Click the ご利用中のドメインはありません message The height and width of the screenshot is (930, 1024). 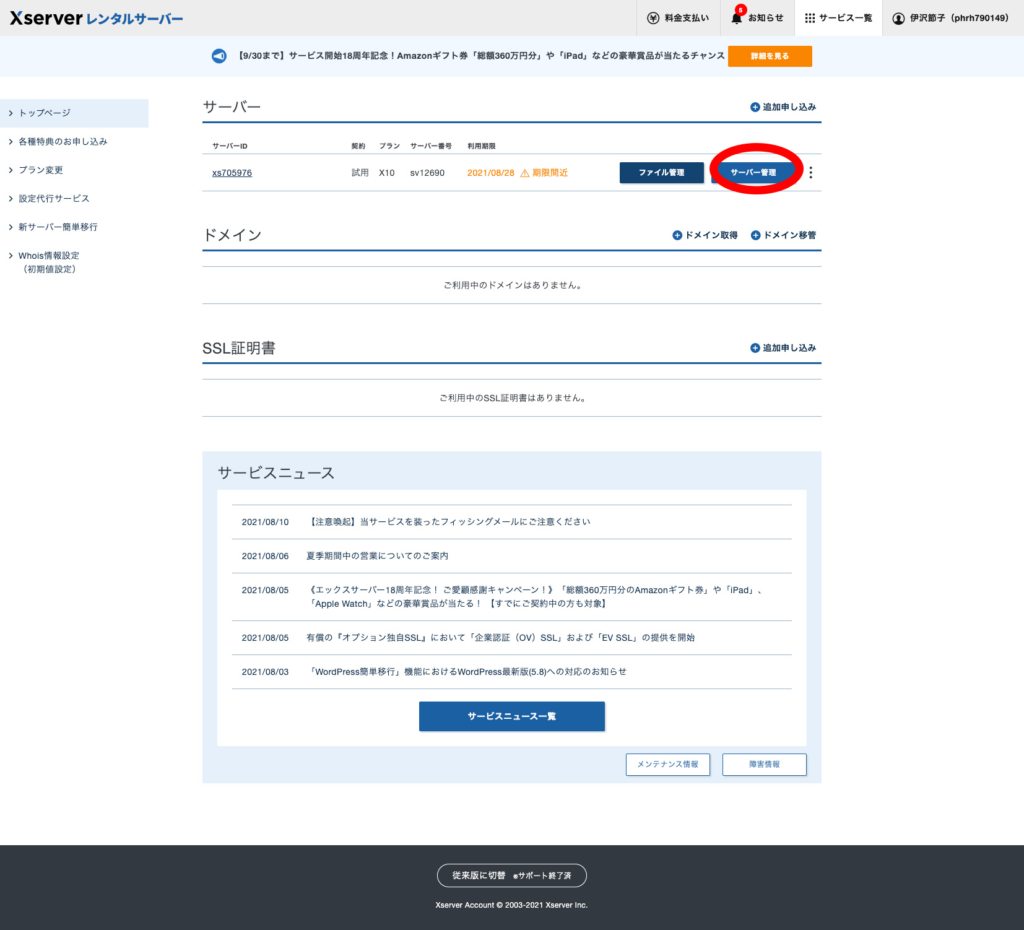point(512,285)
